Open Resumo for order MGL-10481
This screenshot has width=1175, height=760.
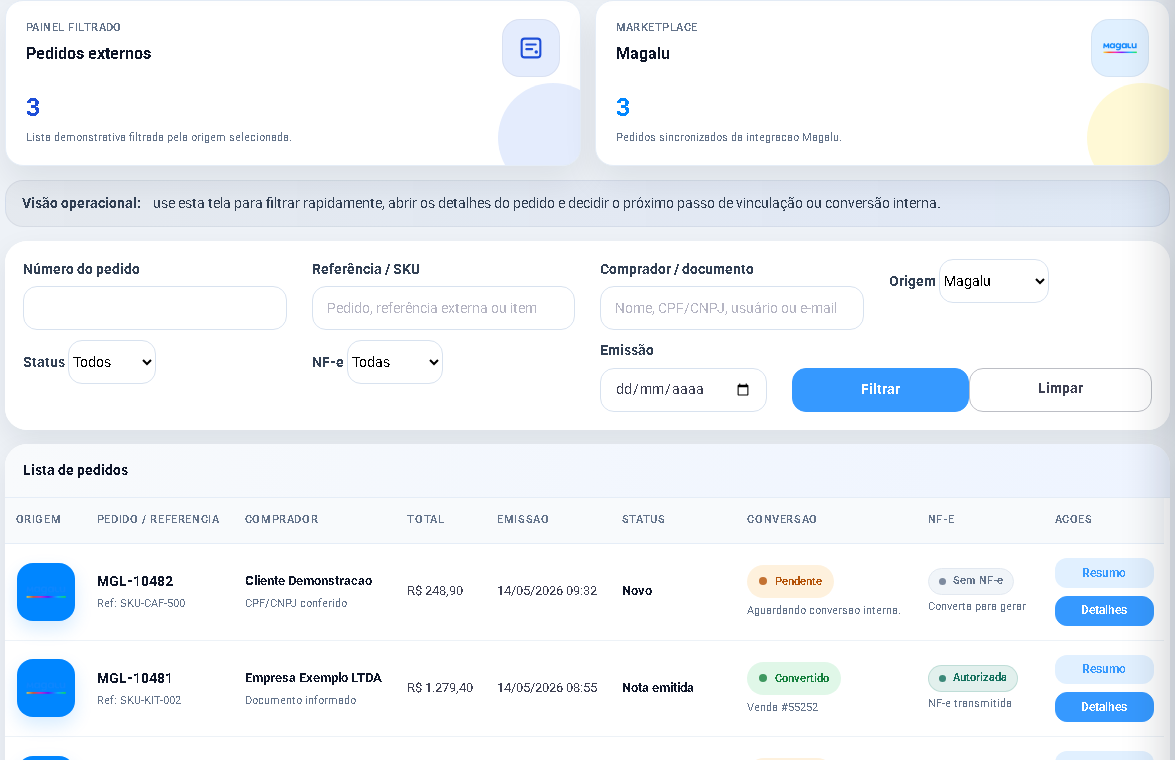(1104, 669)
